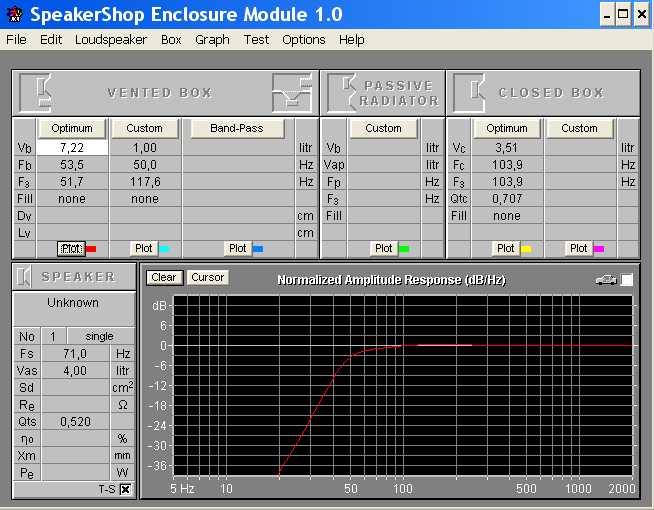Click the Vented Box Optimum button
This screenshot has width=654, height=510.
72,128
